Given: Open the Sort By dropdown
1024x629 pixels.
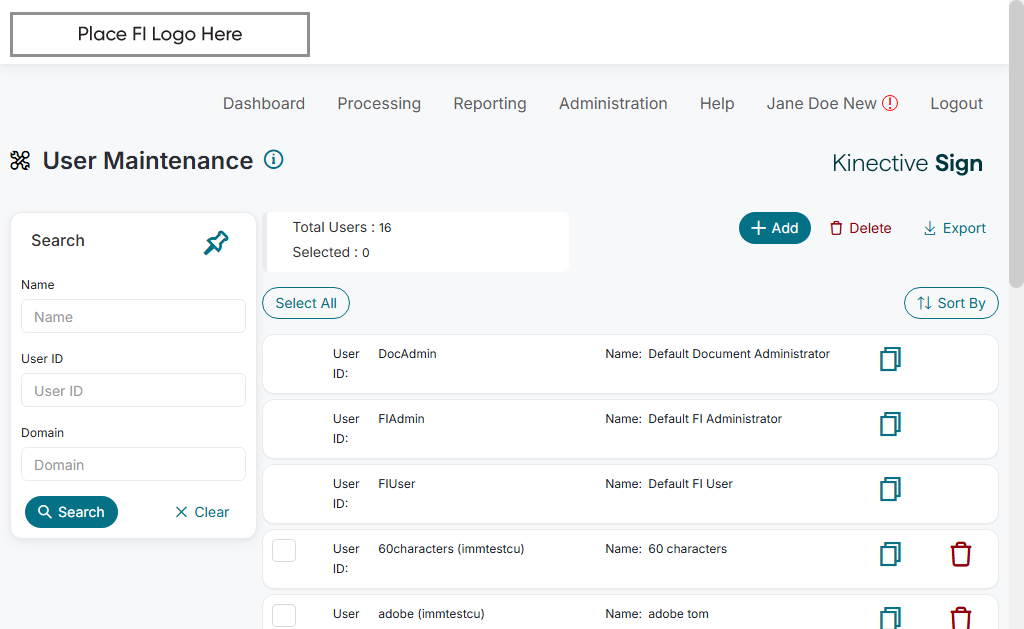Looking at the screenshot, I should point(951,303).
